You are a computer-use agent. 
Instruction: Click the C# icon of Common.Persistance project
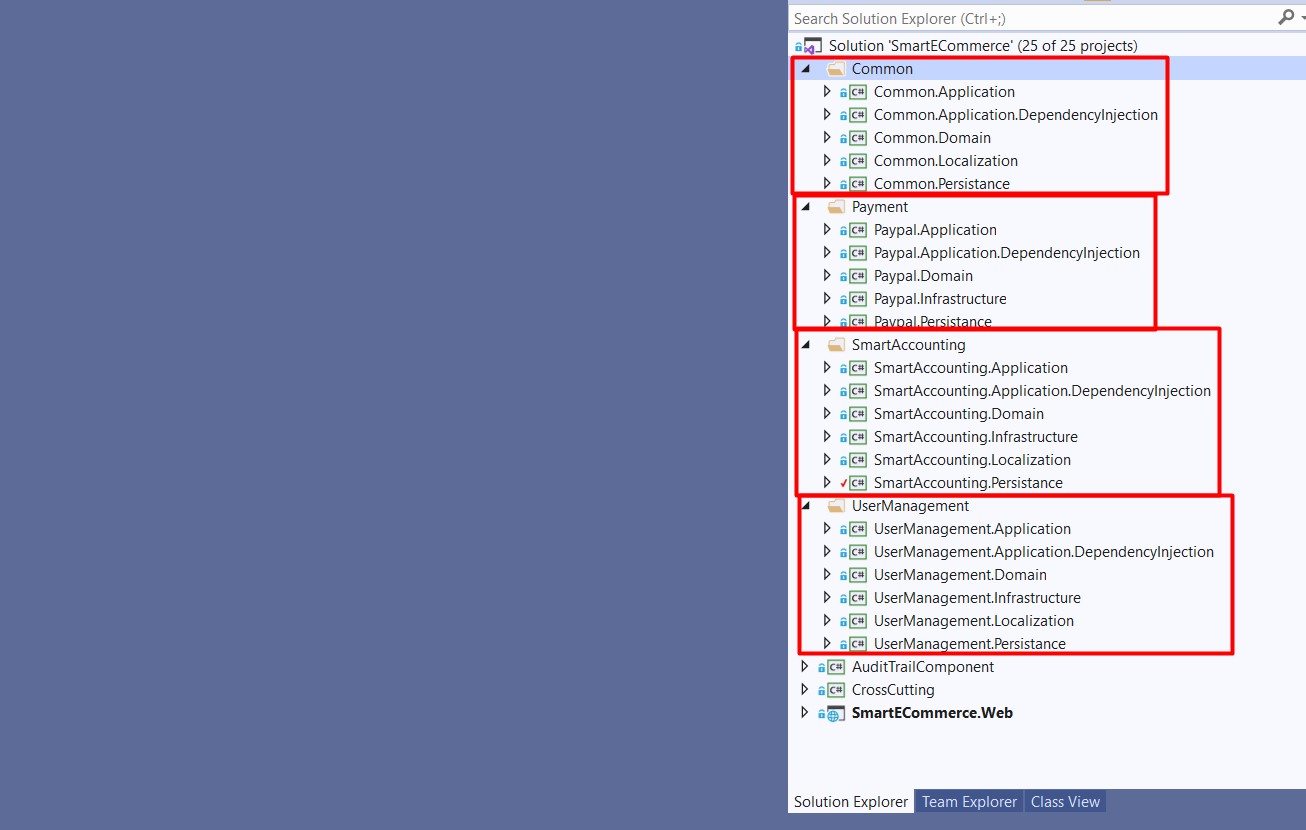(x=858, y=184)
